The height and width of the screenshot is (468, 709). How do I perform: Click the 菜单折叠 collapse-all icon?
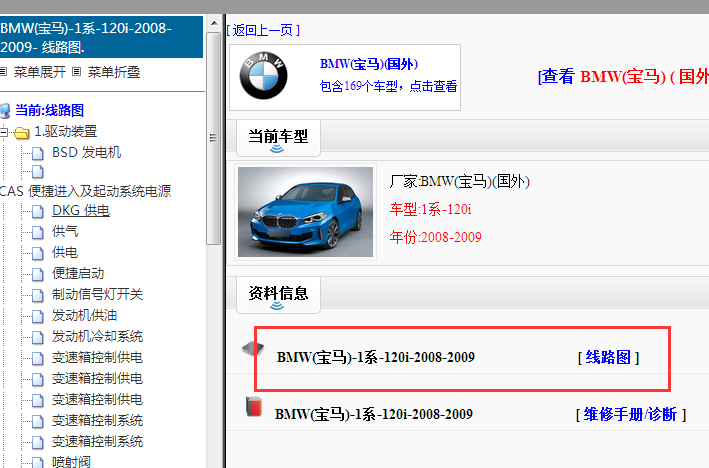[77, 71]
